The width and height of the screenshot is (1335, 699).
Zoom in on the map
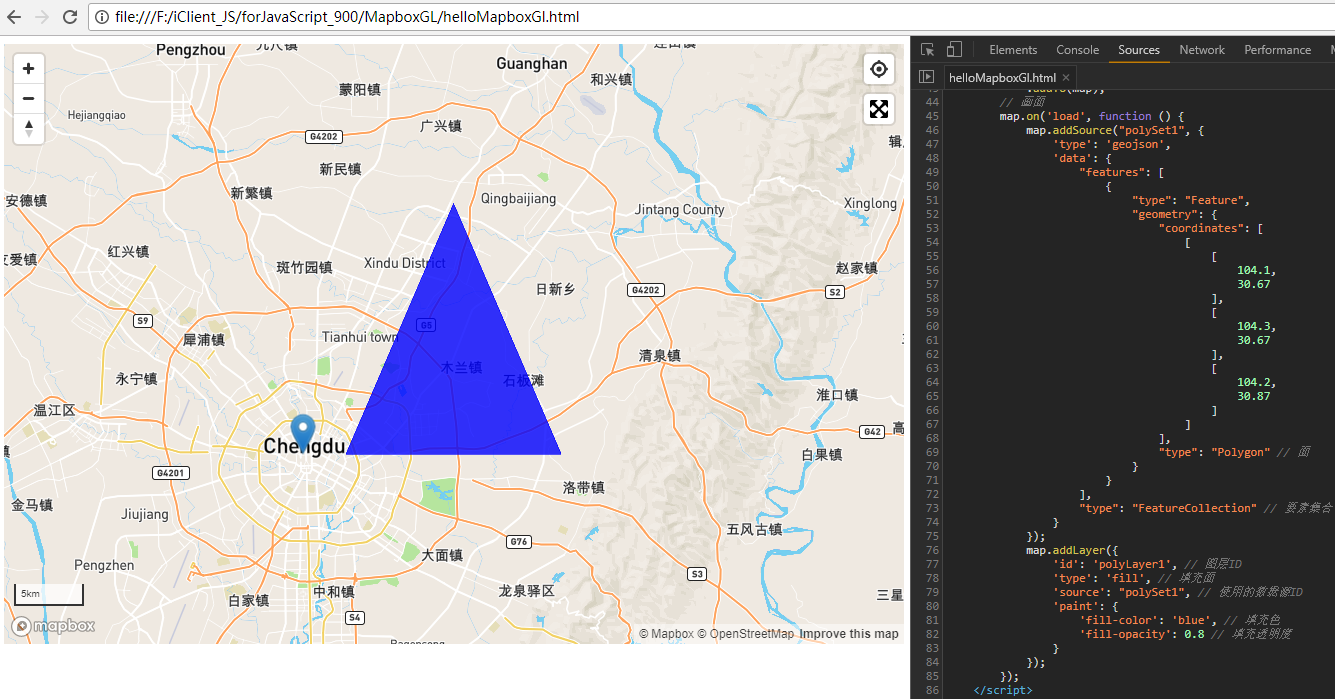tap(29, 69)
